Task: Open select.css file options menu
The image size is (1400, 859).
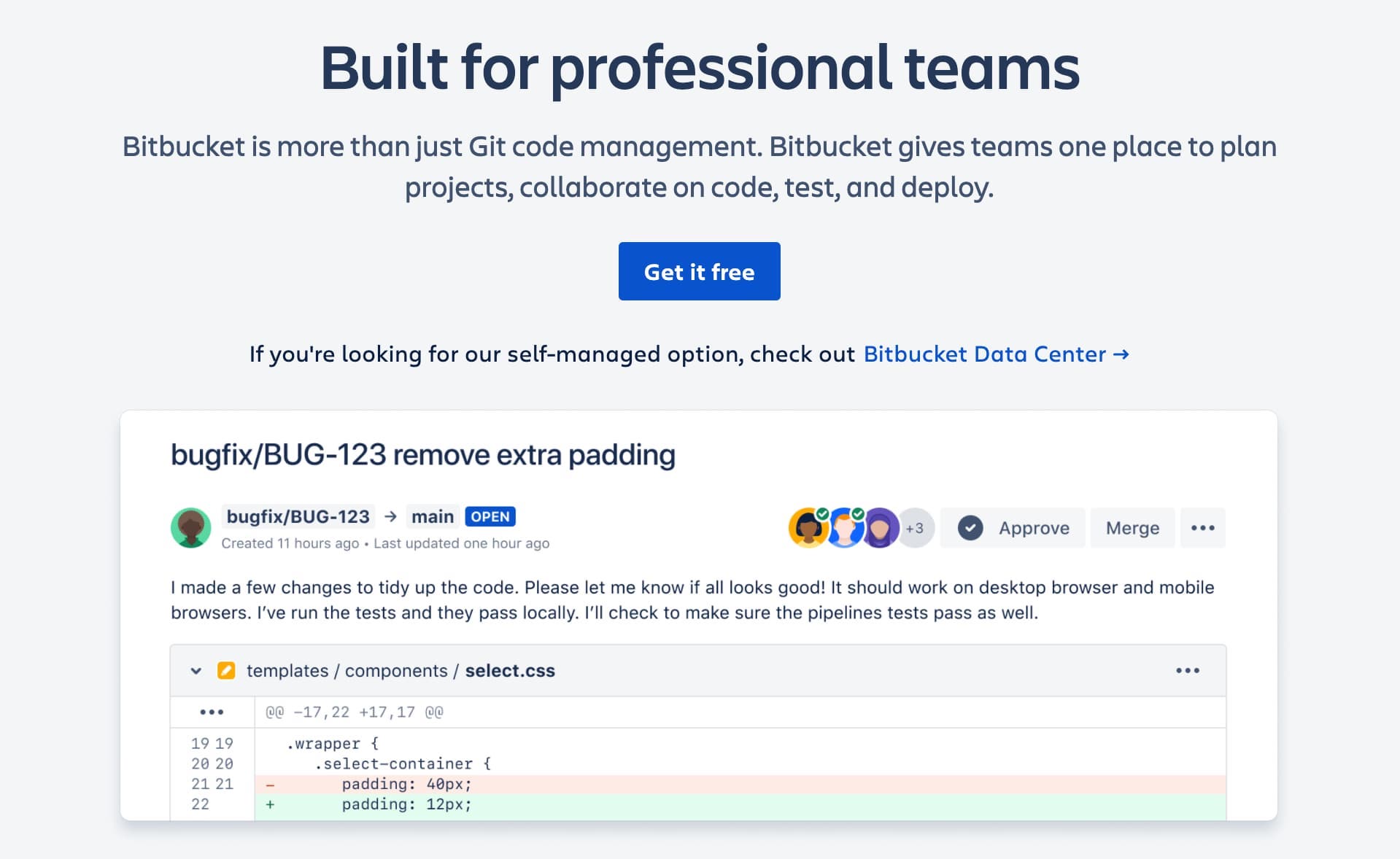Action: coord(1188,671)
